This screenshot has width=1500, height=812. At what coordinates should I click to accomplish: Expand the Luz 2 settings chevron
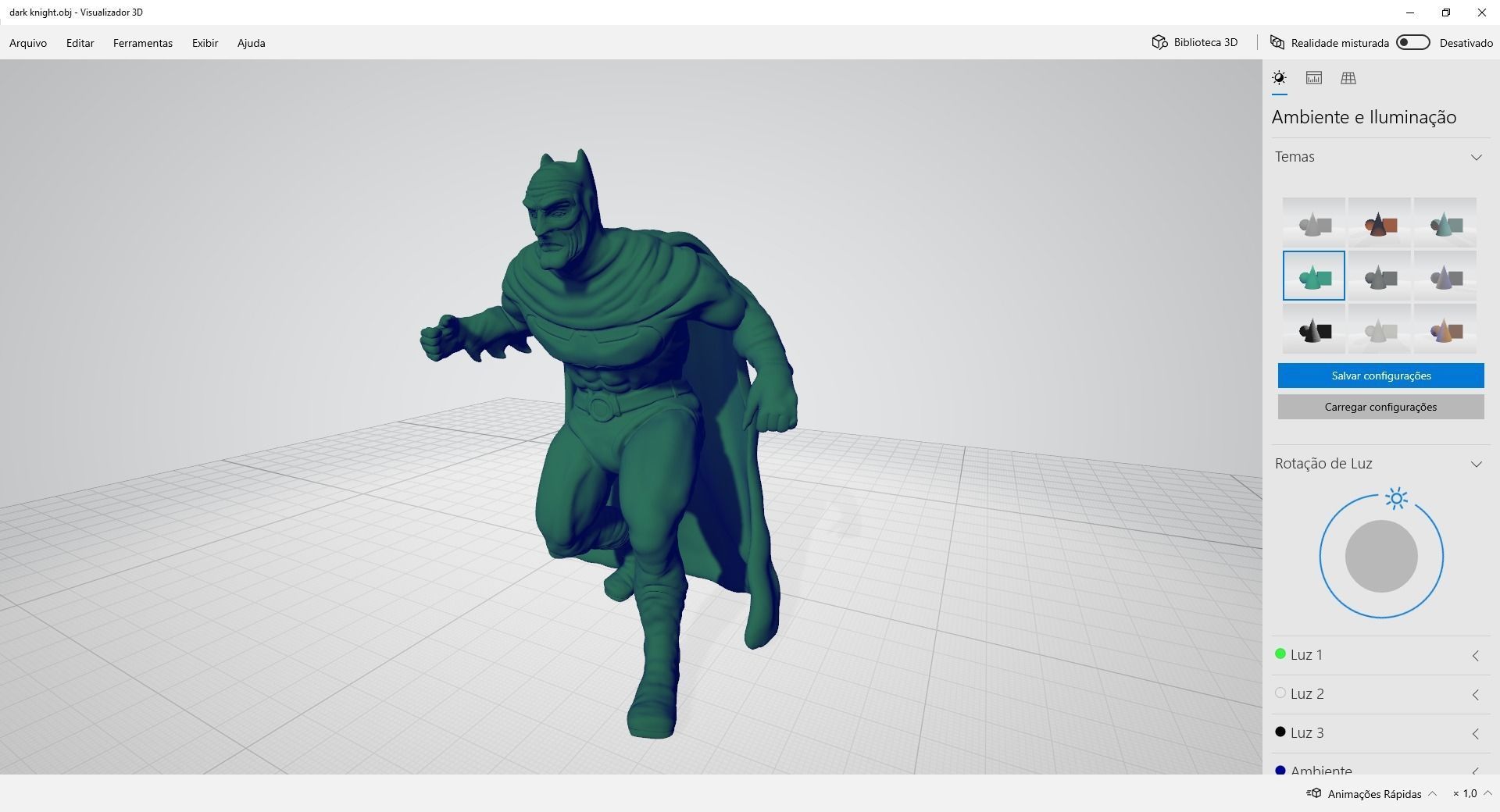pos(1475,695)
